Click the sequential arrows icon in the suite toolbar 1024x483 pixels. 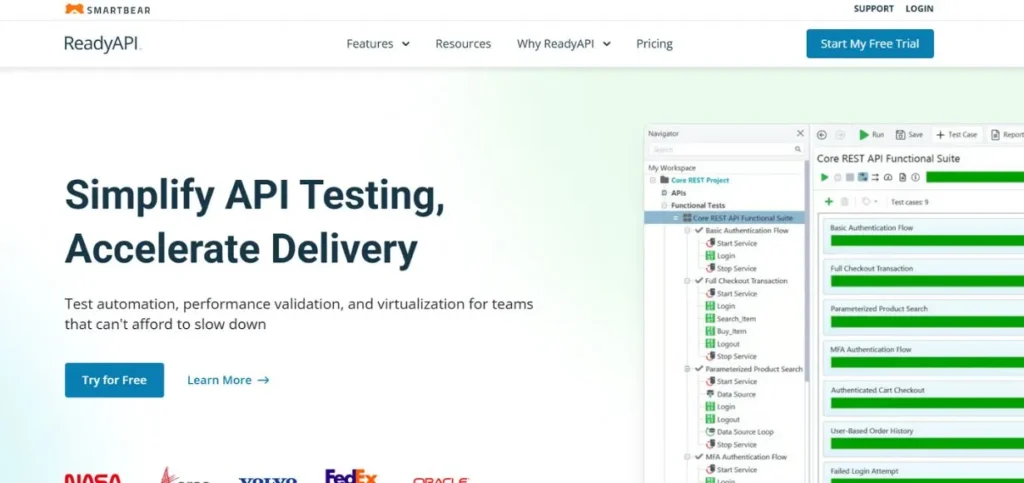coord(875,177)
